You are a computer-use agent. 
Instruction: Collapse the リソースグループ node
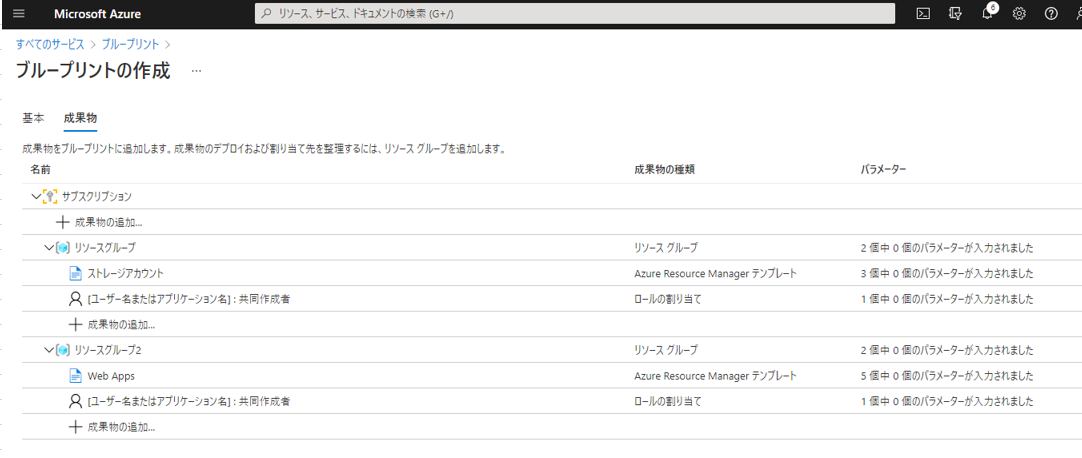click(49, 248)
